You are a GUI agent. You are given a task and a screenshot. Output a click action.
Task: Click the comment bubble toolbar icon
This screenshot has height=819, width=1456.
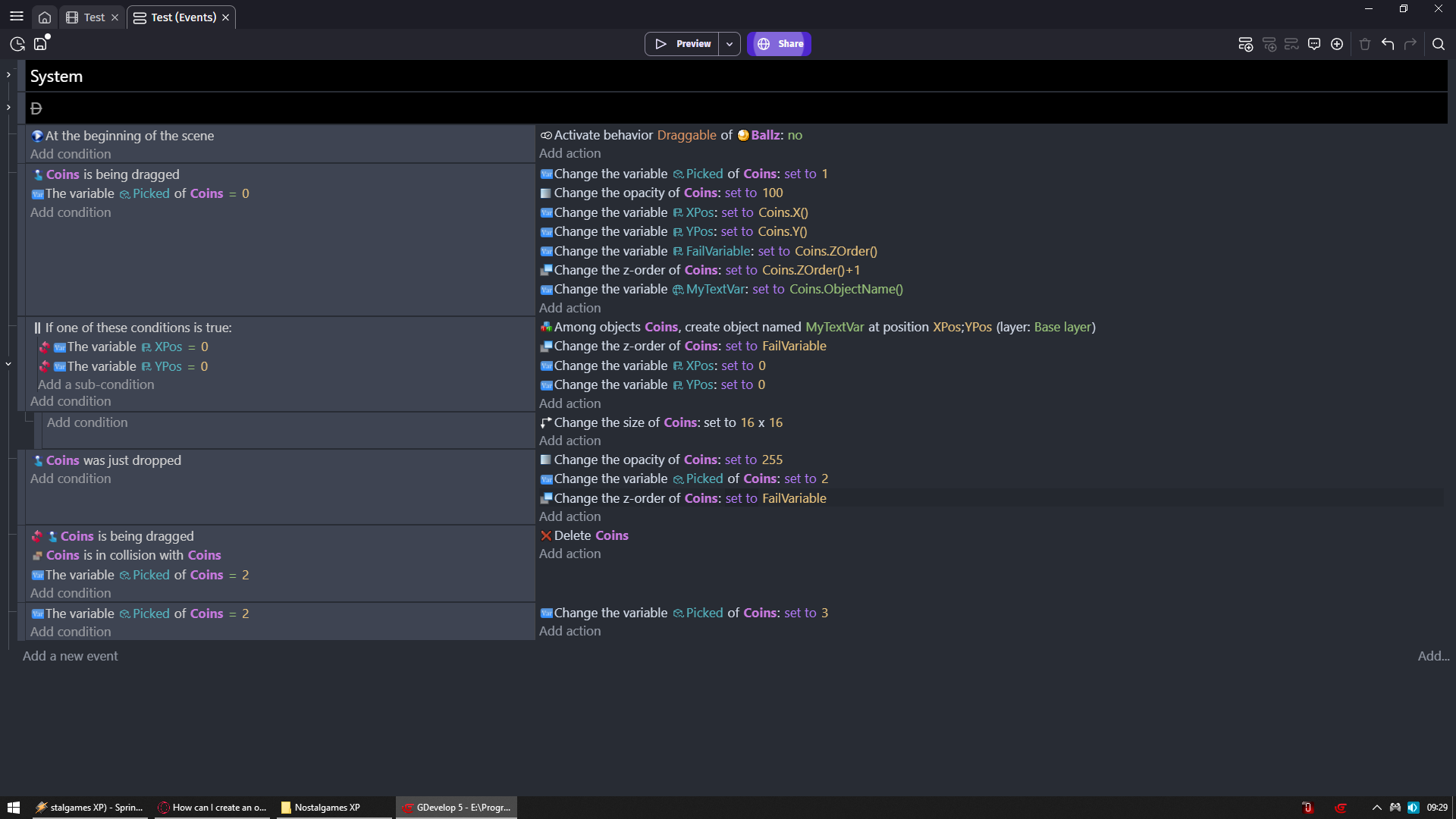coord(1314,44)
